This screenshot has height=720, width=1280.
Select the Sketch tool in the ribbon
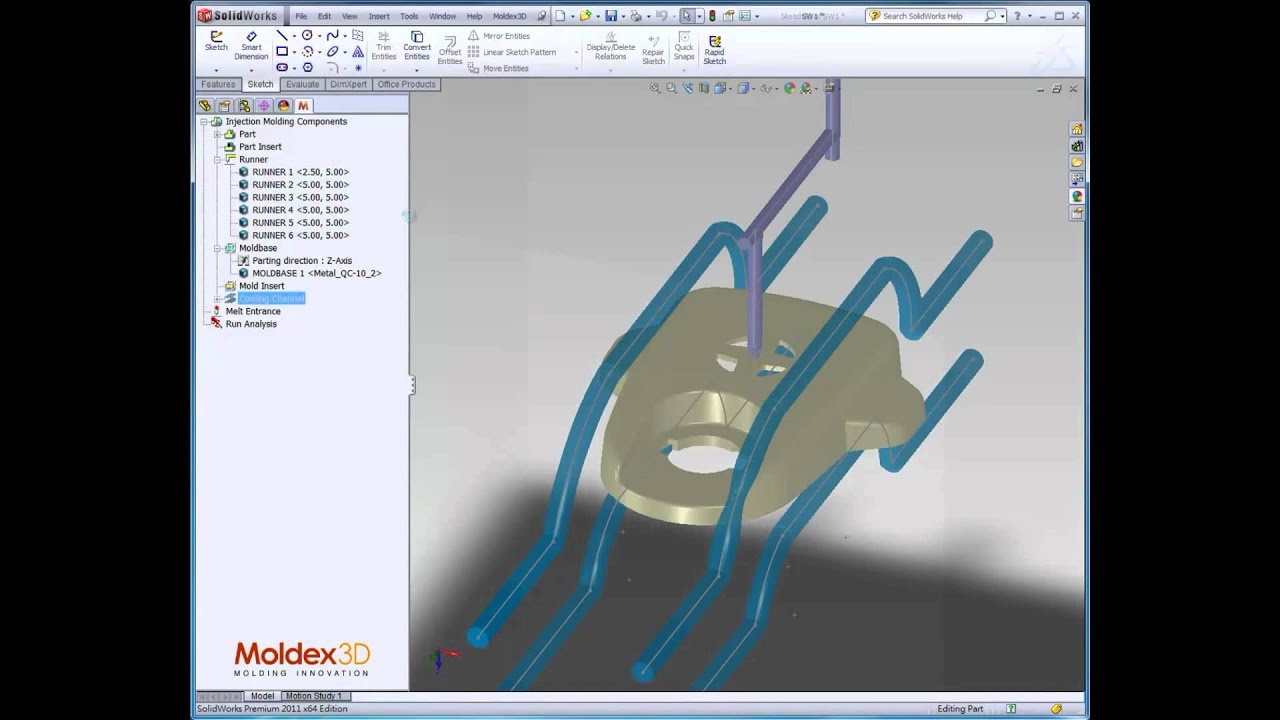coord(216,41)
